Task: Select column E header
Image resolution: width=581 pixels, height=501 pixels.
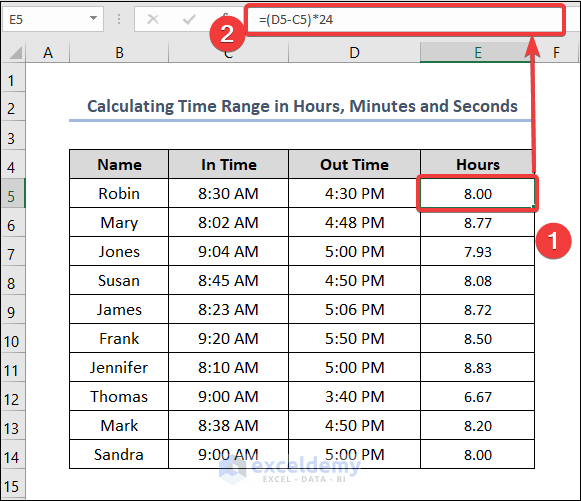Action: click(x=477, y=53)
